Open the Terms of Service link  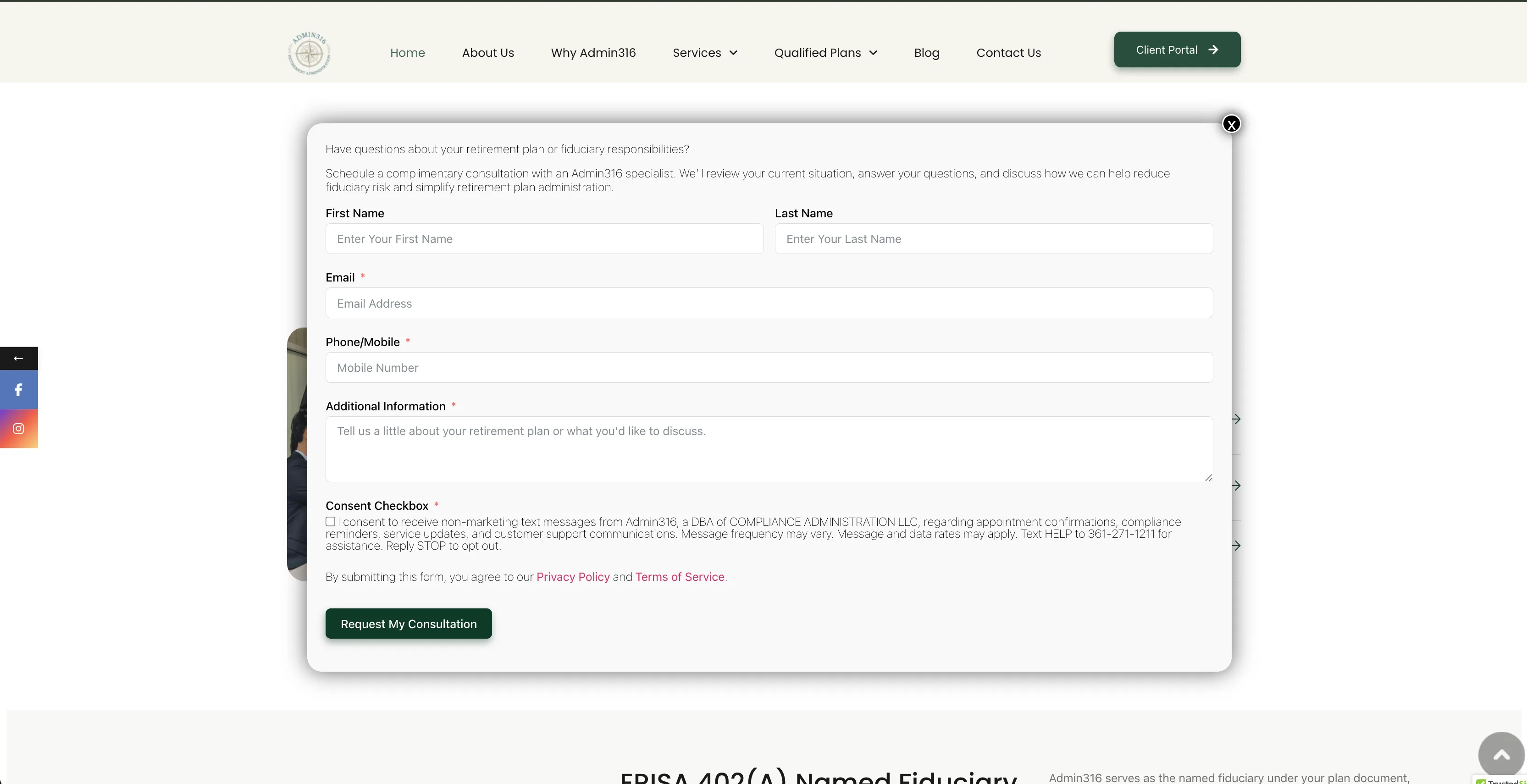[x=679, y=577]
